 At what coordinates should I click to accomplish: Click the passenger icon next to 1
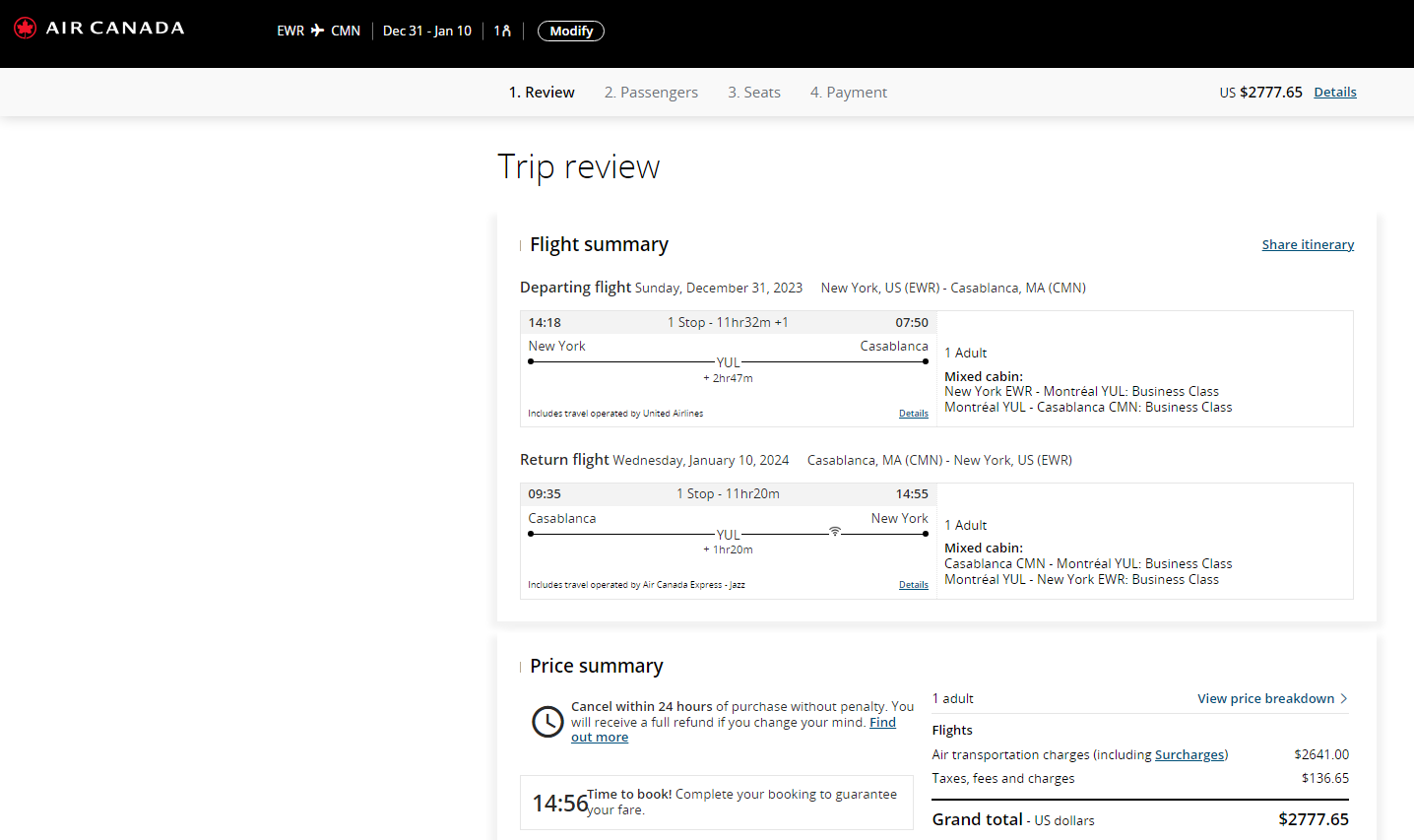[x=506, y=31]
